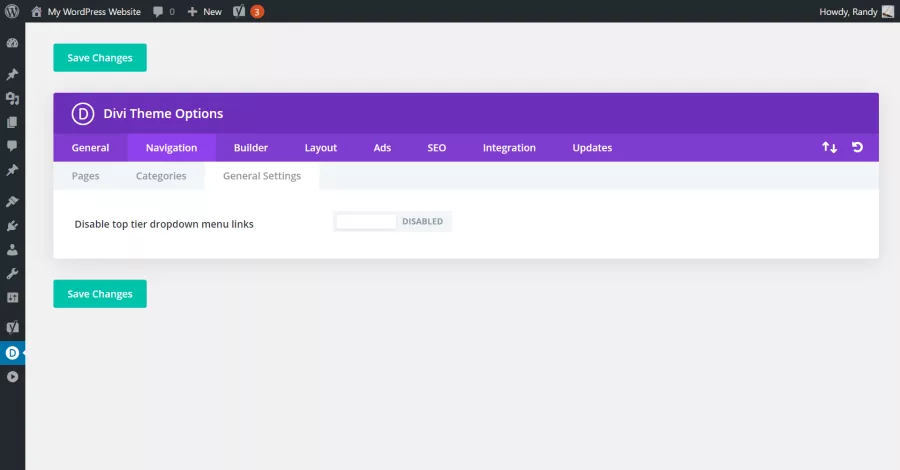Viewport: 900px width, 470px height.
Task: Click the reset to defaults icon
Action: (858, 147)
